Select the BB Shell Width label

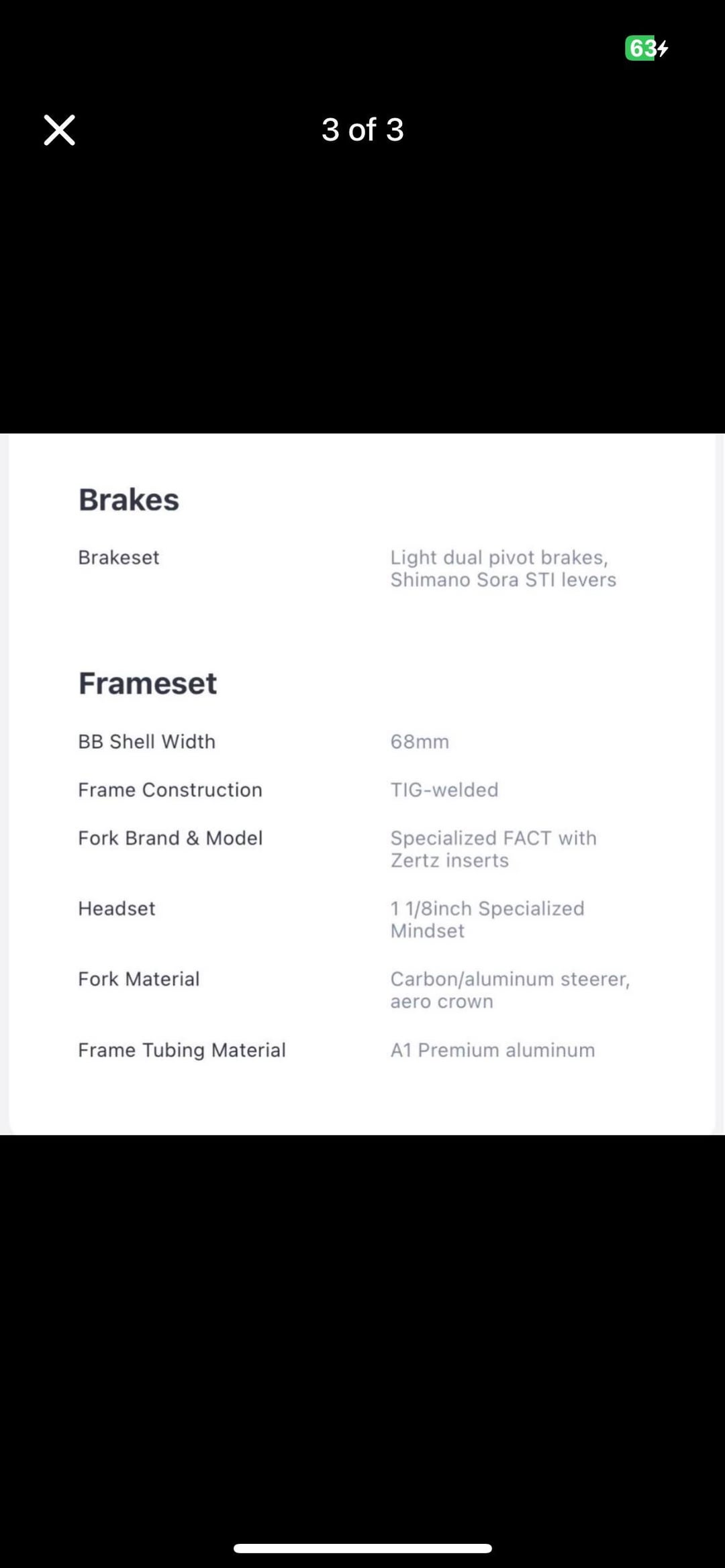pos(146,741)
